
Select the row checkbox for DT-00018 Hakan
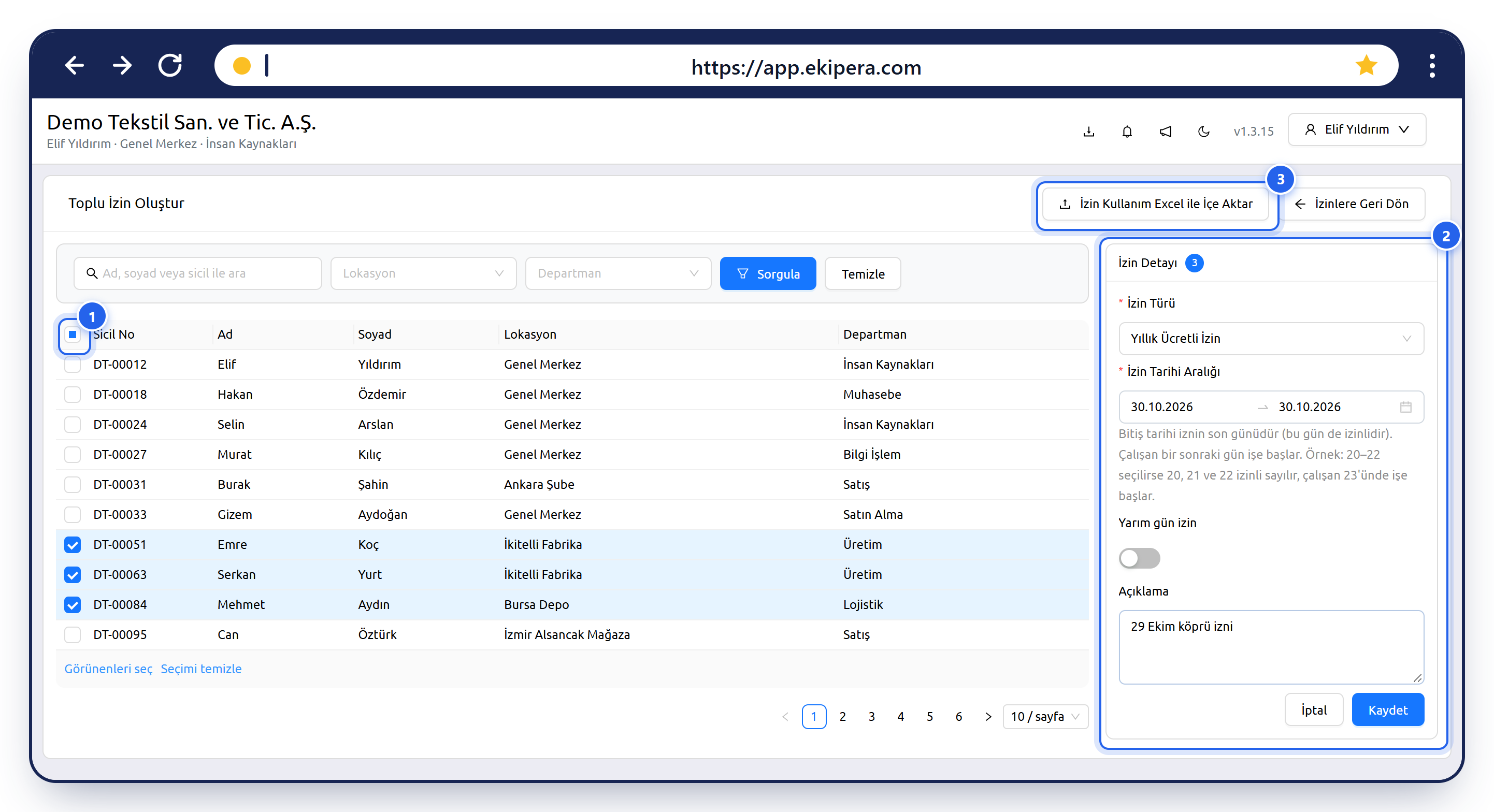coord(73,395)
